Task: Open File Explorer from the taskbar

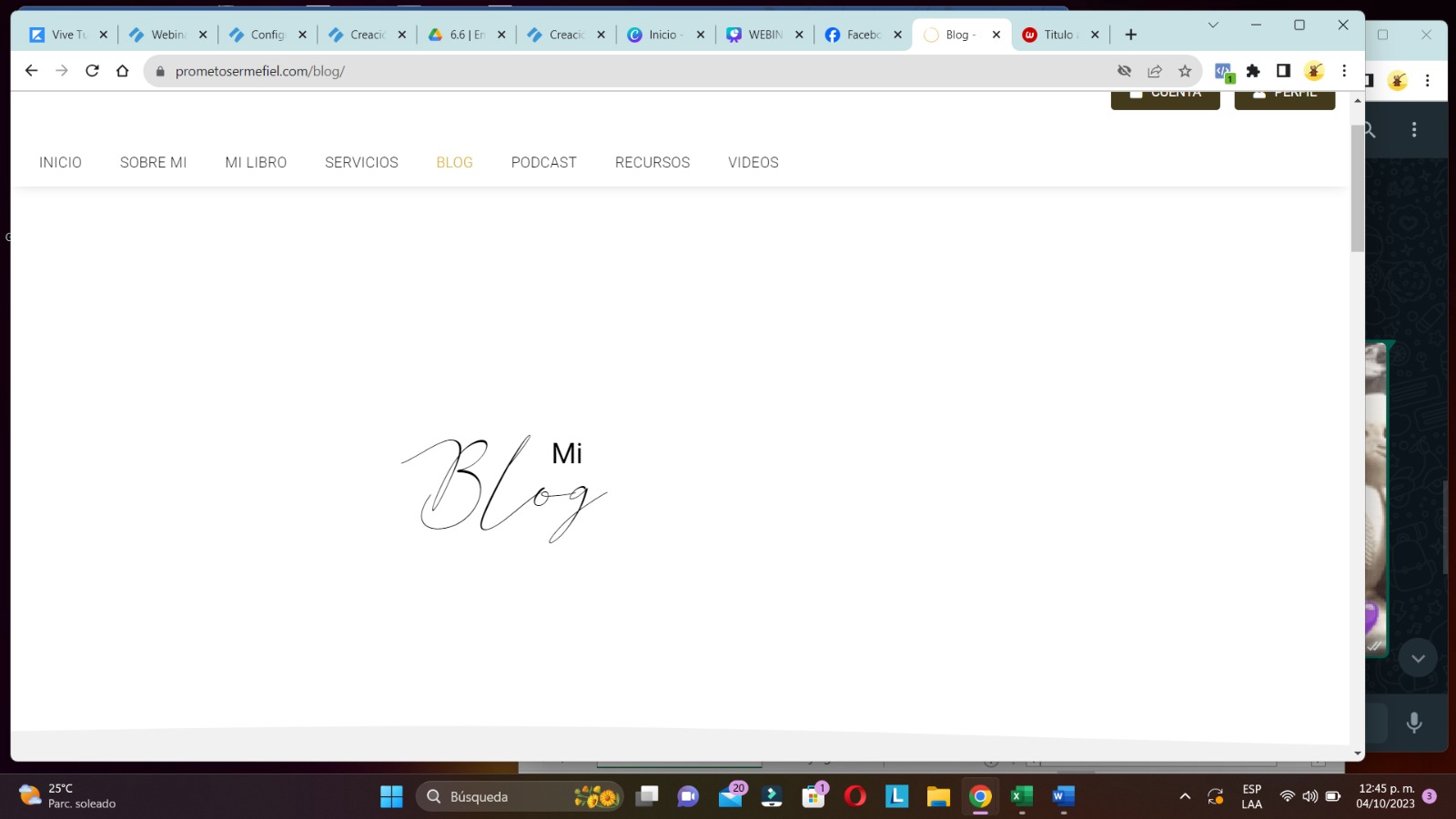Action: coord(938,797)
